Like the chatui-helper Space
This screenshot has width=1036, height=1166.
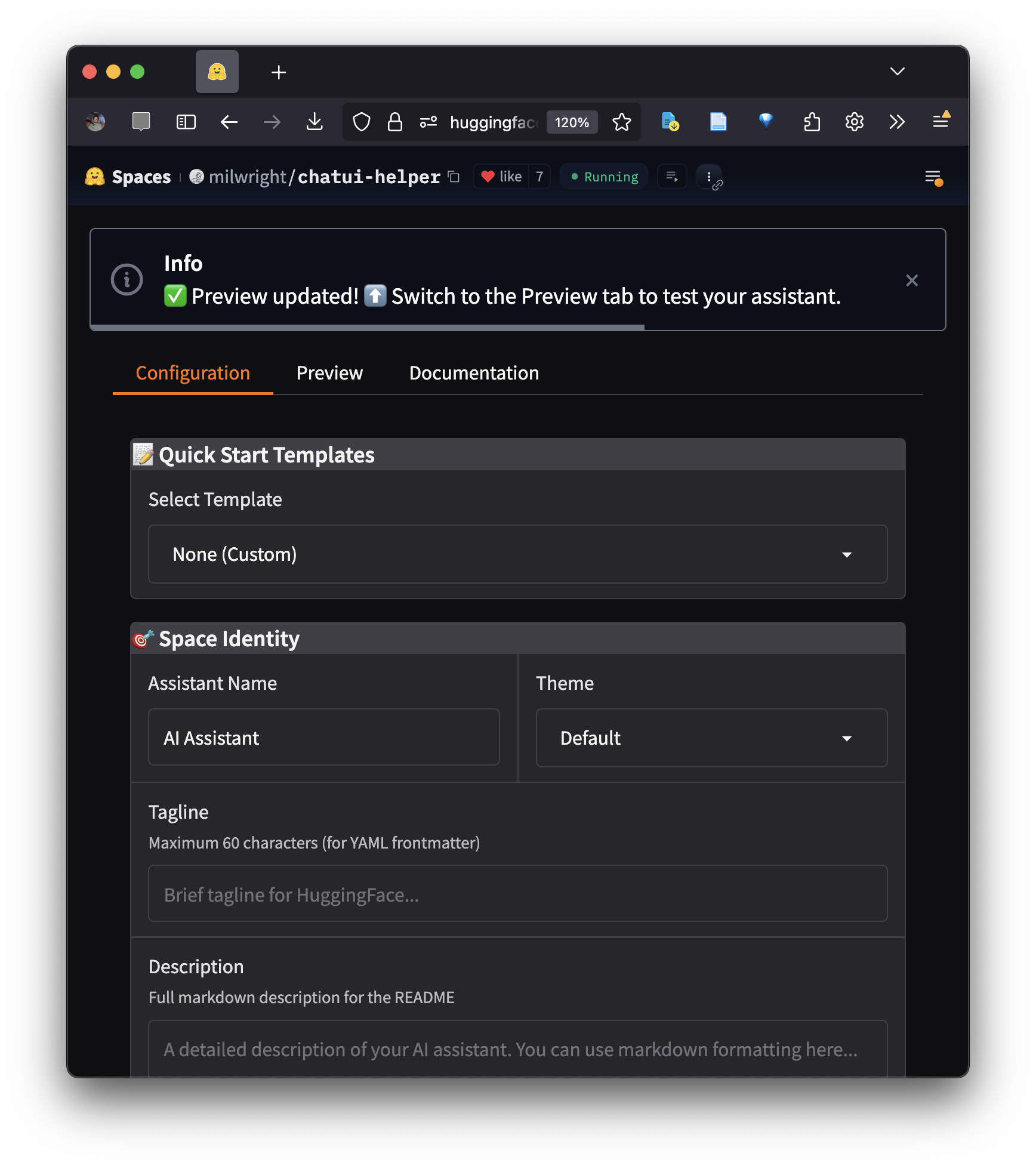click(502, 177)
